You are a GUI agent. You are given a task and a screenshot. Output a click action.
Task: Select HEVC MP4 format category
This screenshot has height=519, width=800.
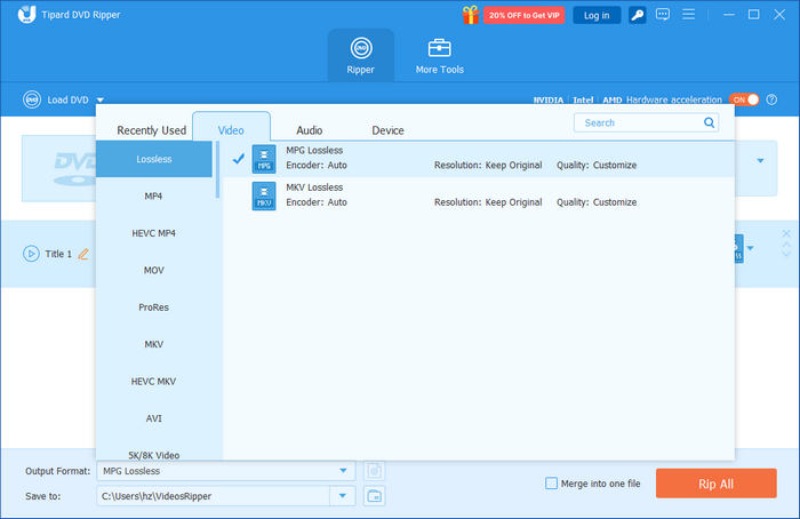[154, 233]
